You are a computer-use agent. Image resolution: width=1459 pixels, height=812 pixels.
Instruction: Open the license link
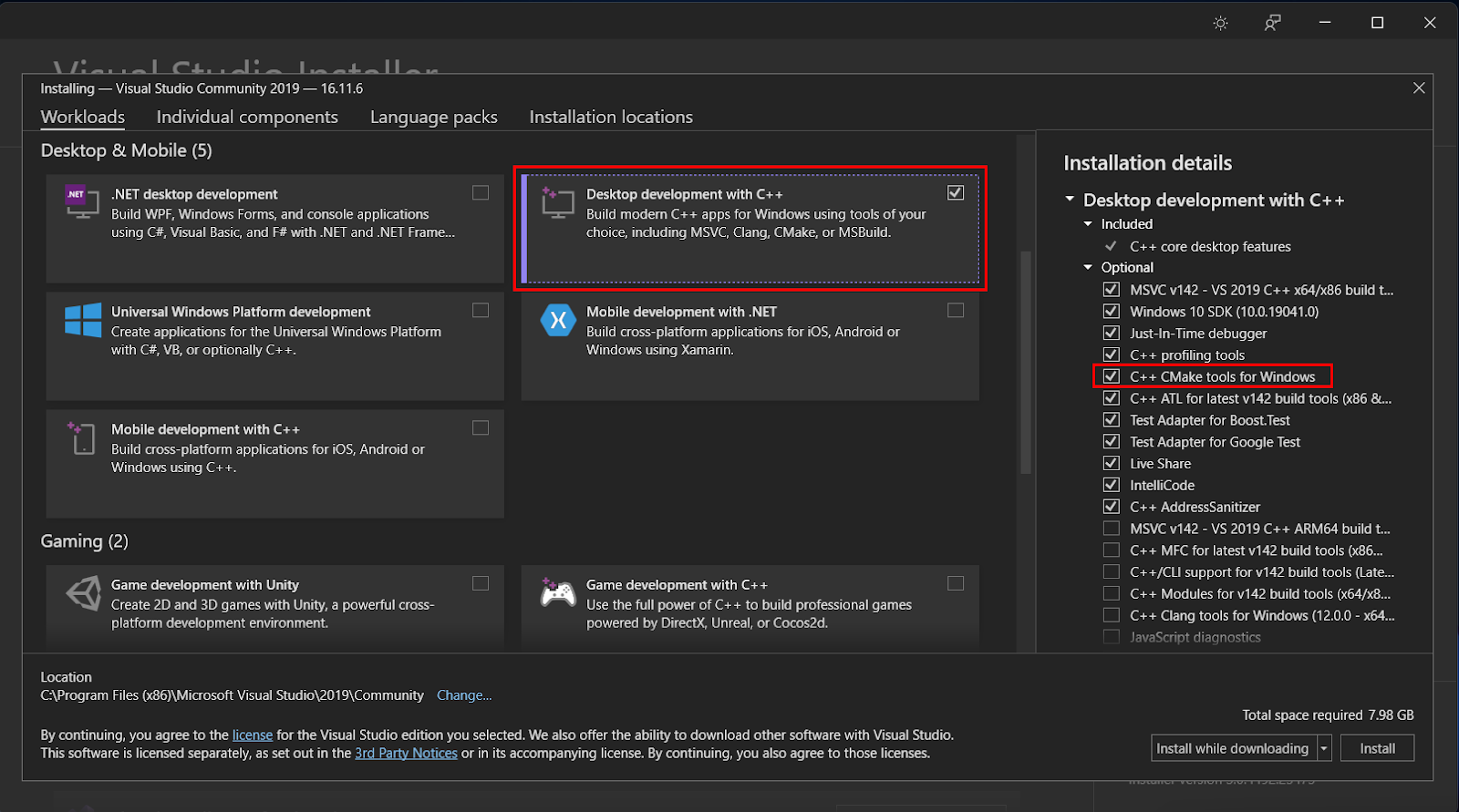click(x=253, y=735)
